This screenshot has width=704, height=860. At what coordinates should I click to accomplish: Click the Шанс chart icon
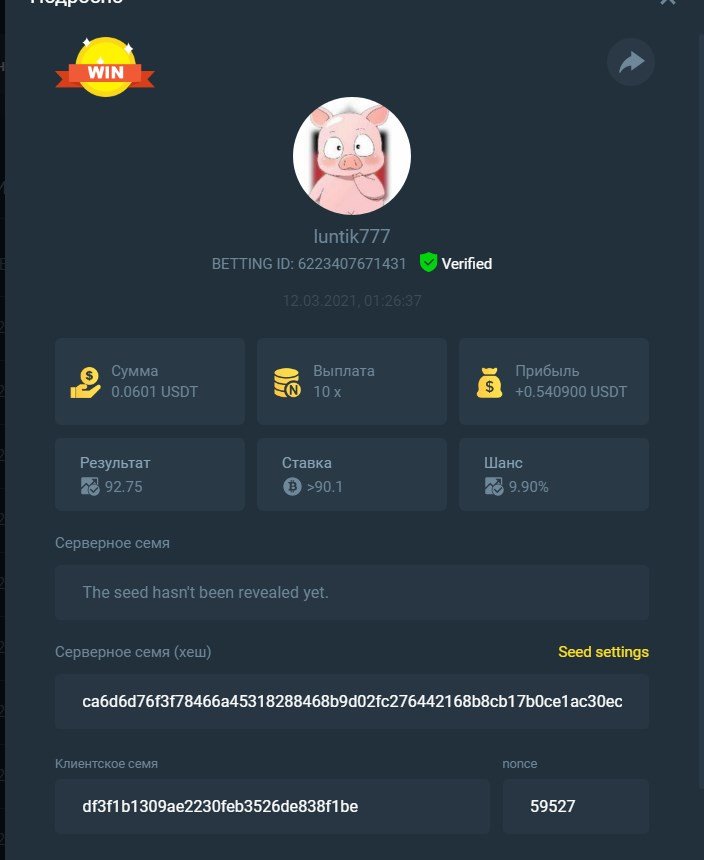494,486
